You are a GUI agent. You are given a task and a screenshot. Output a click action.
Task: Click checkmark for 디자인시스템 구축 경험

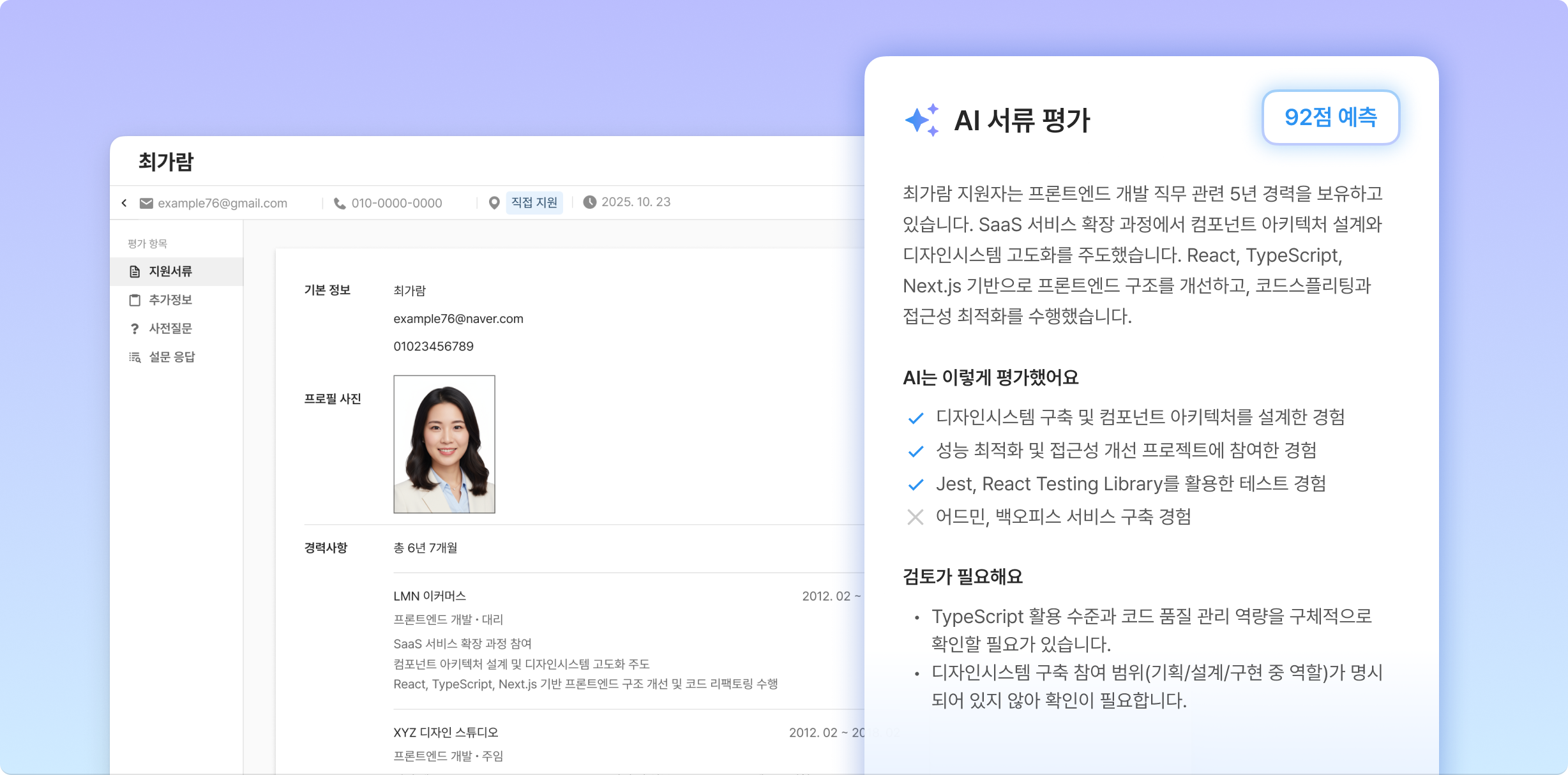pyautogui.click(x=916, y=418)
